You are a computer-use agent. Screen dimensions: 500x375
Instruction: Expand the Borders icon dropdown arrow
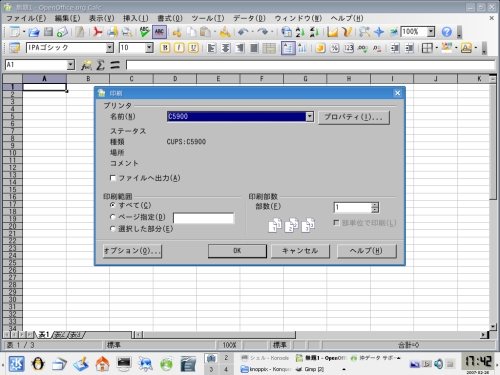tap(436, 48)
